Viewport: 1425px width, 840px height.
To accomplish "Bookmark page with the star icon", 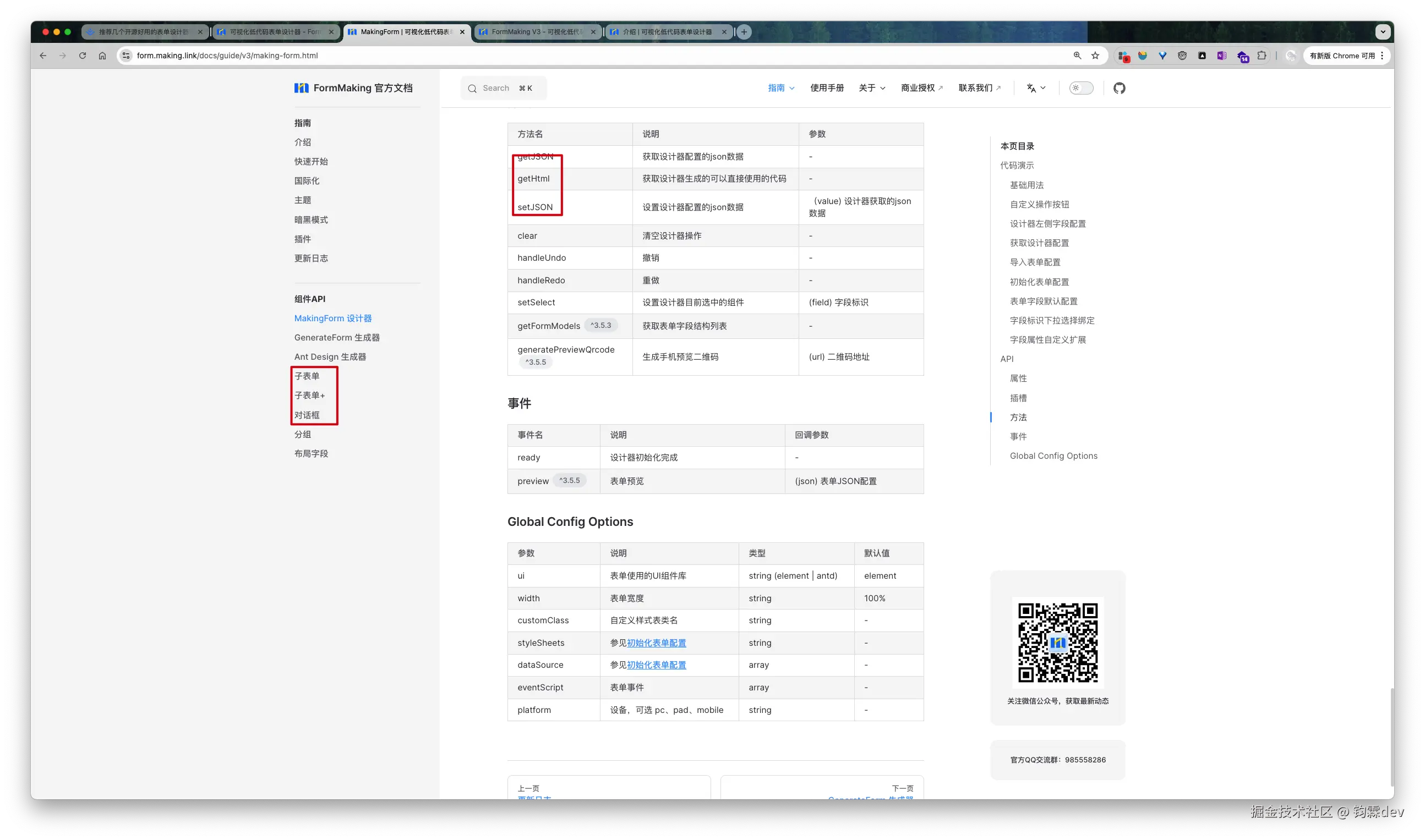I will click(1095, 56).
